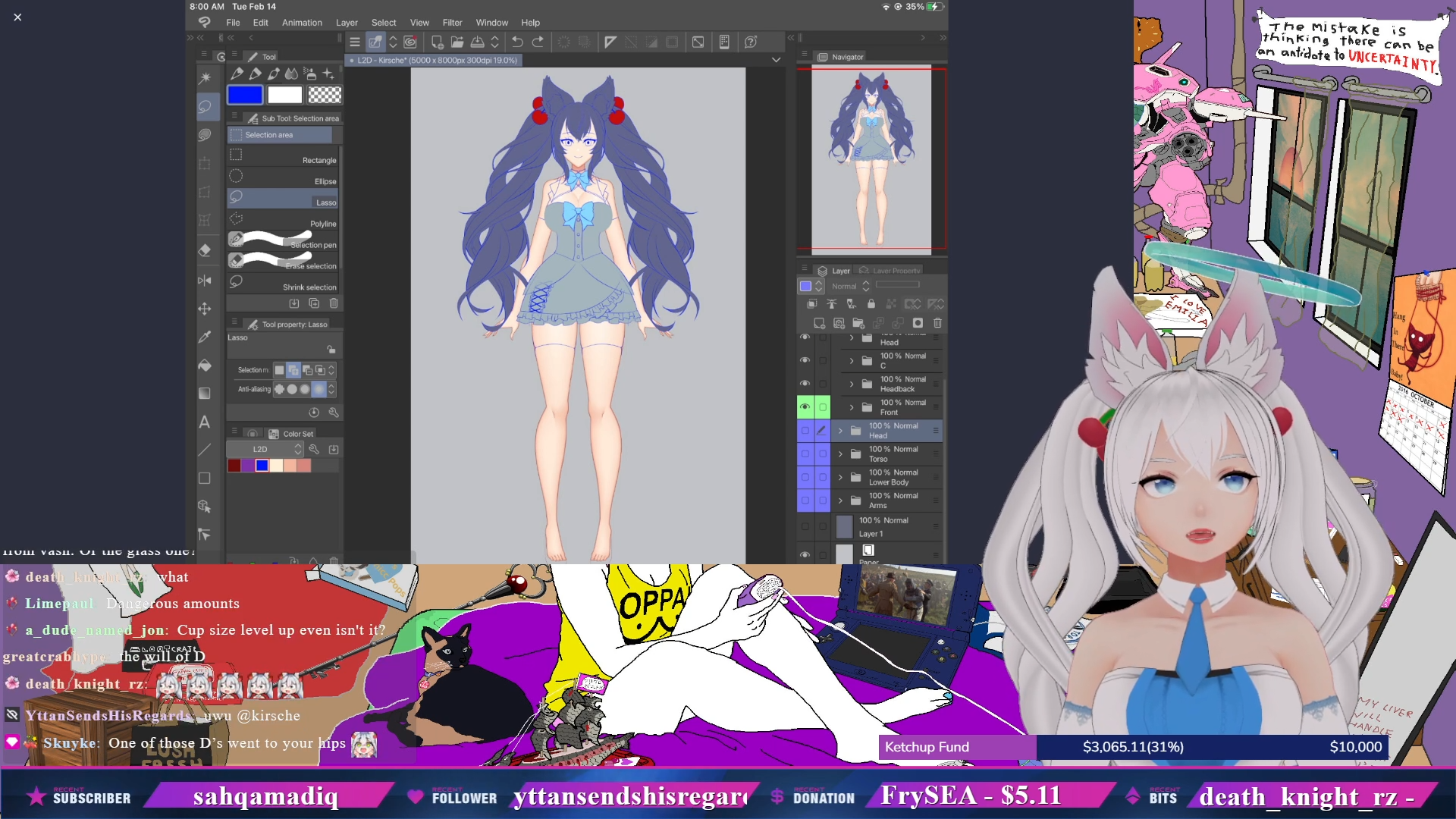Select the Move layer tool
This screenshot has width=1456, height=819.
[x=205, y=309]
